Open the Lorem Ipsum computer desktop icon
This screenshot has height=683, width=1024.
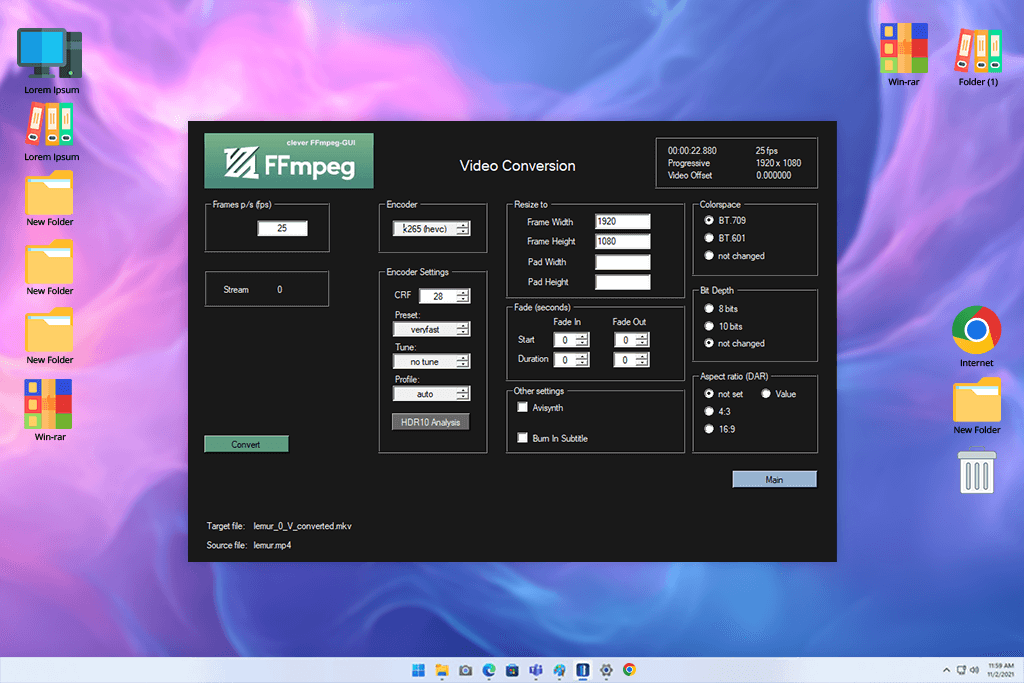pos(51,61)
